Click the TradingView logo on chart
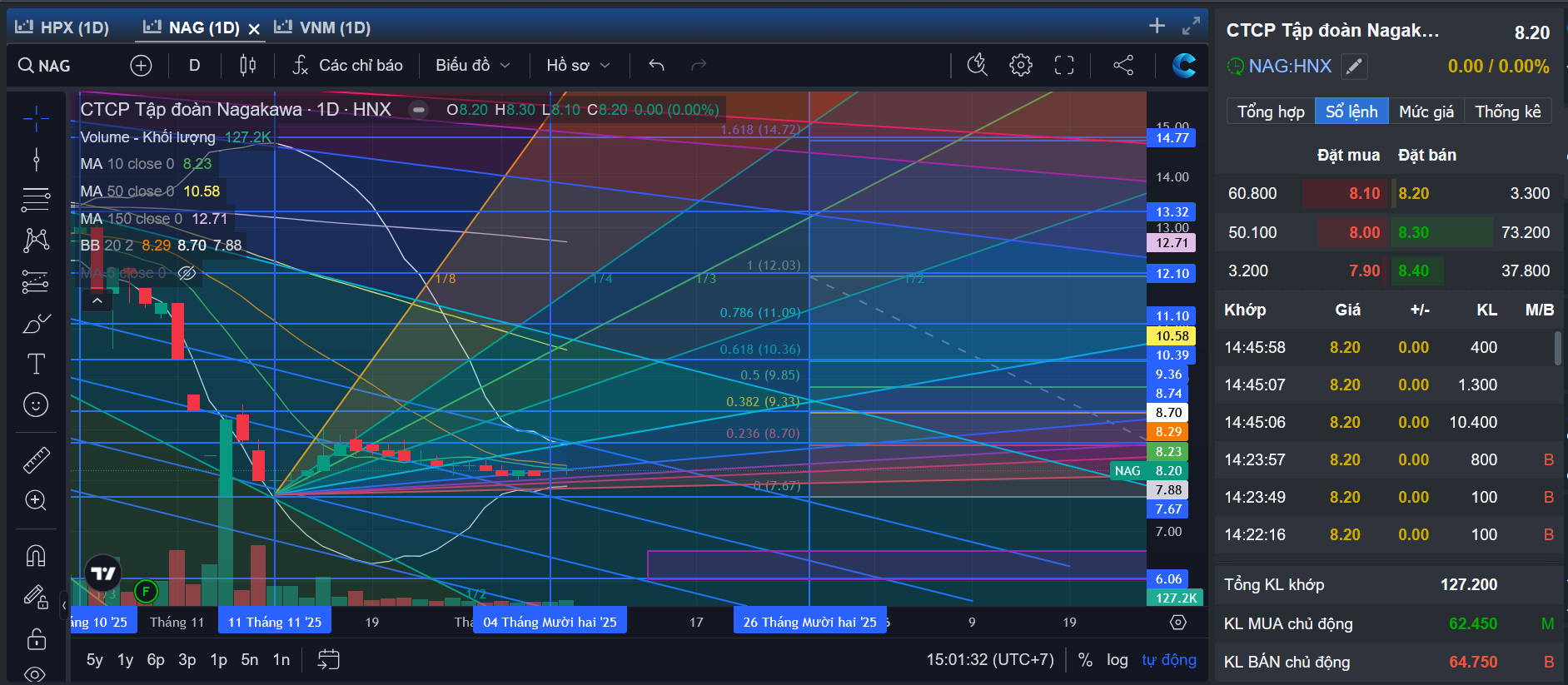This screenshot has width=1568, height=685. click(103, 573)
